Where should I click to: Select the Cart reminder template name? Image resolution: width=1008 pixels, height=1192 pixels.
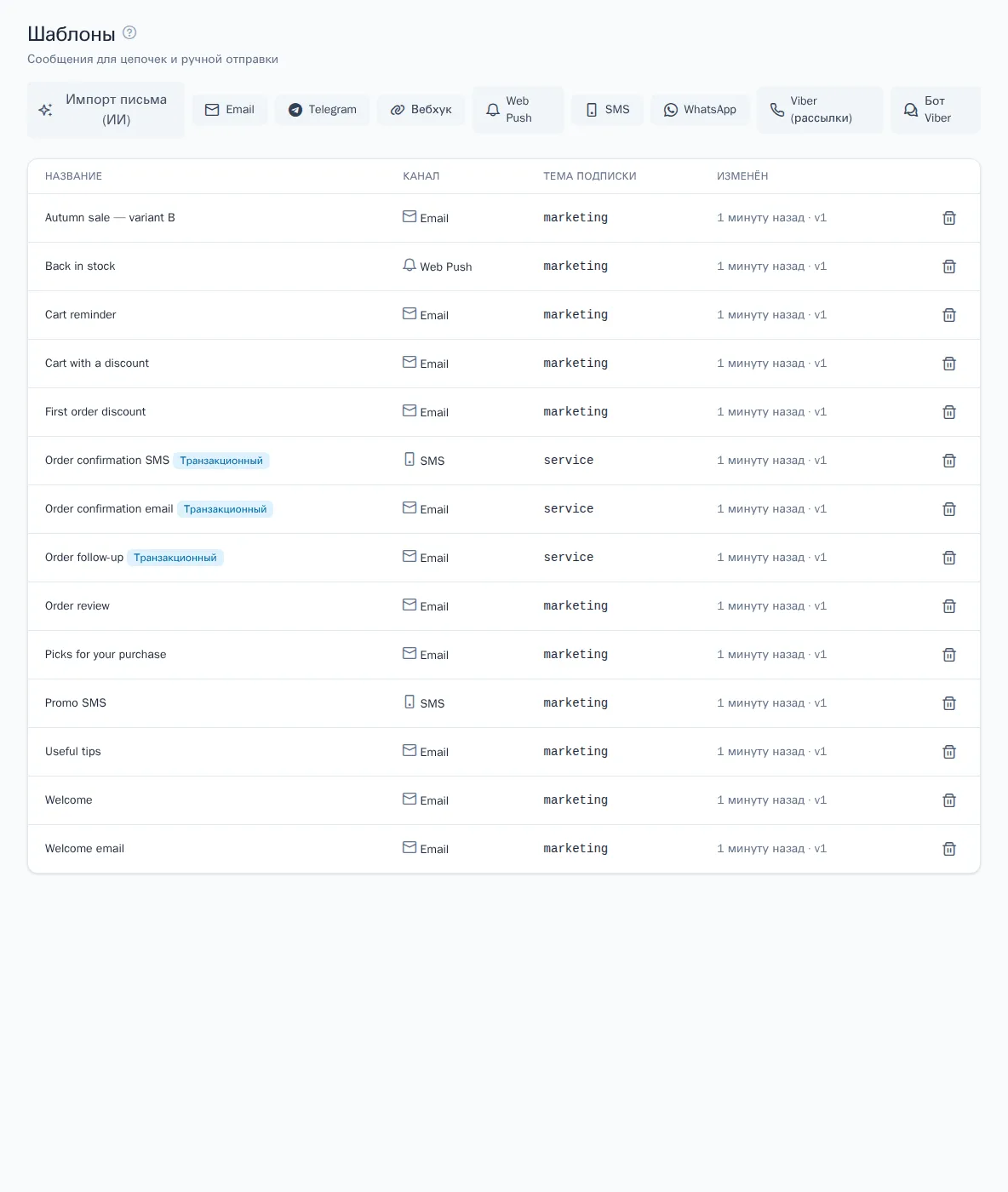click(81, 315)
